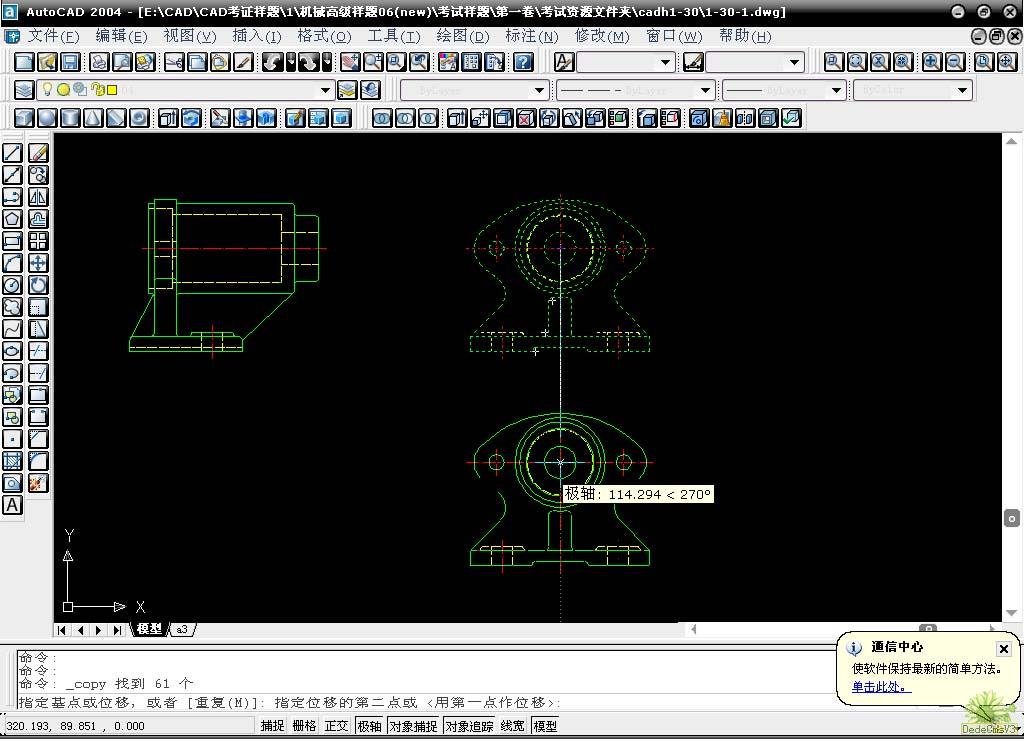Select the Line draw tool

click(12, 153)
